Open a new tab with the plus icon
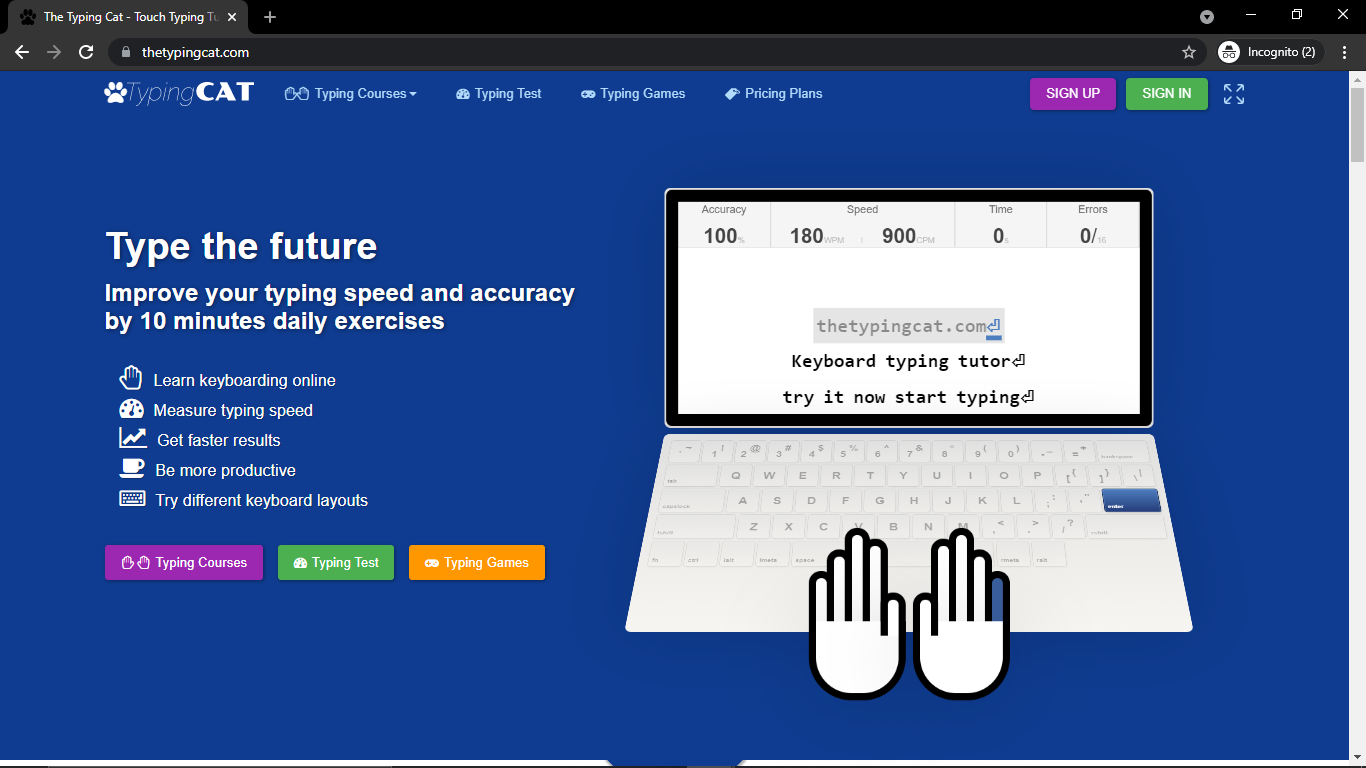The width and height of the screenshot is (1366, 768). click(x=270, y=17)
